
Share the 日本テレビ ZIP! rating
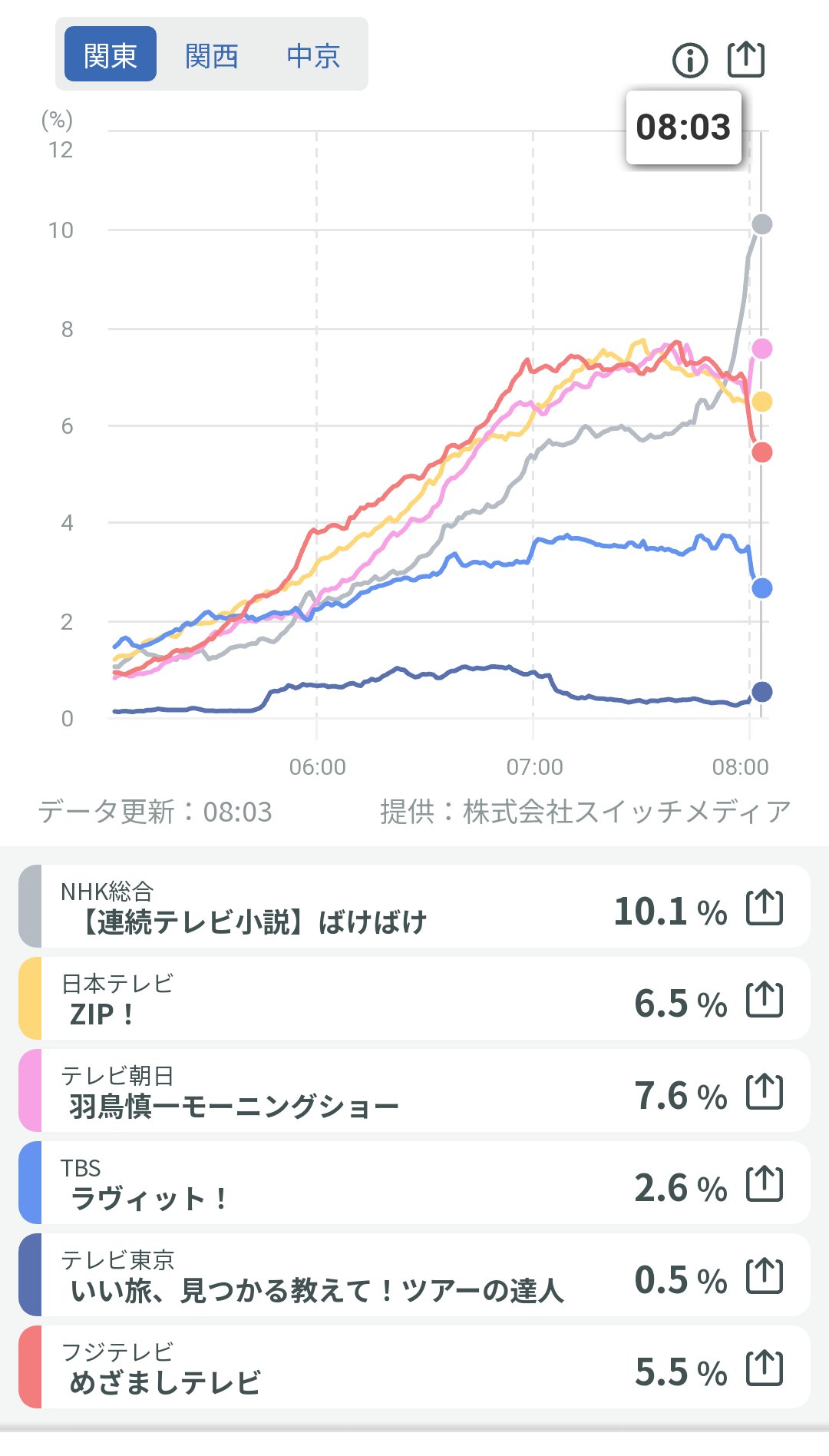(x=765, y=1000)
